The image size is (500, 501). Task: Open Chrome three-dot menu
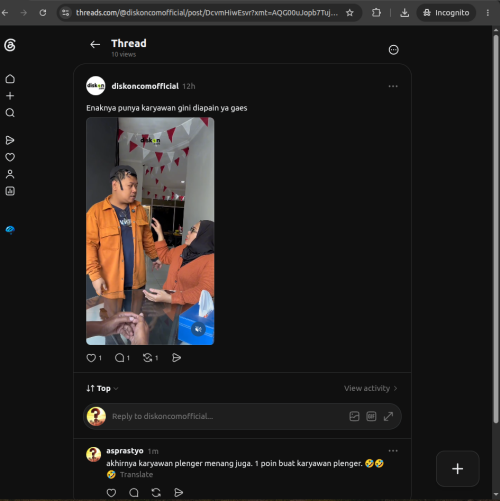[x=488, y=13]
